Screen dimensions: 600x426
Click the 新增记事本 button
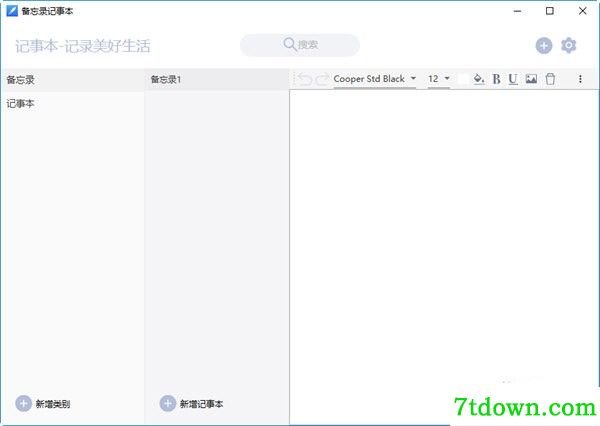(191, 403)
